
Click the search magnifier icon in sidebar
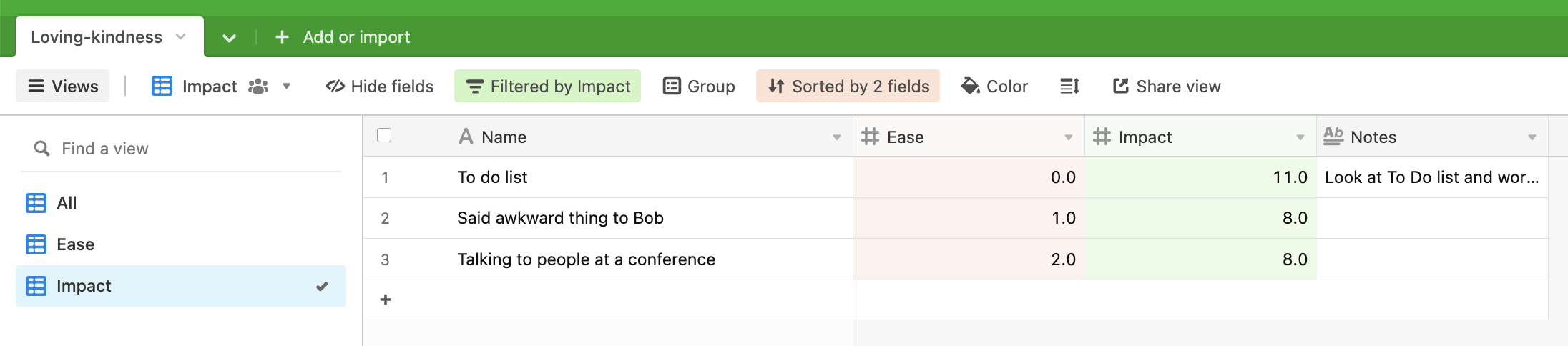pyautogui.click(x=42, y=149)
